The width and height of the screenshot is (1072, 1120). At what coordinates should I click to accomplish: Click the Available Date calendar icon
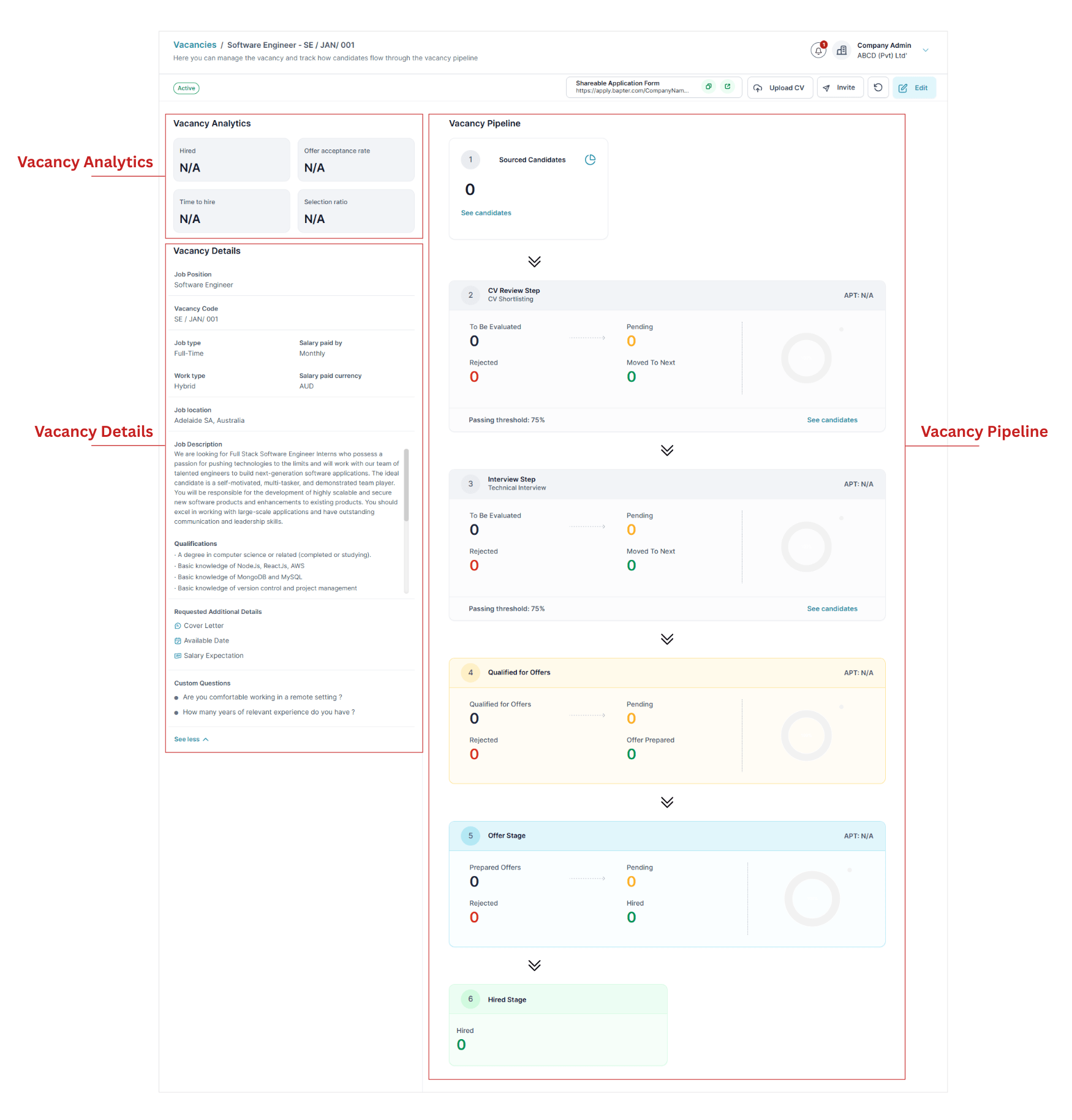coord(178,641)
